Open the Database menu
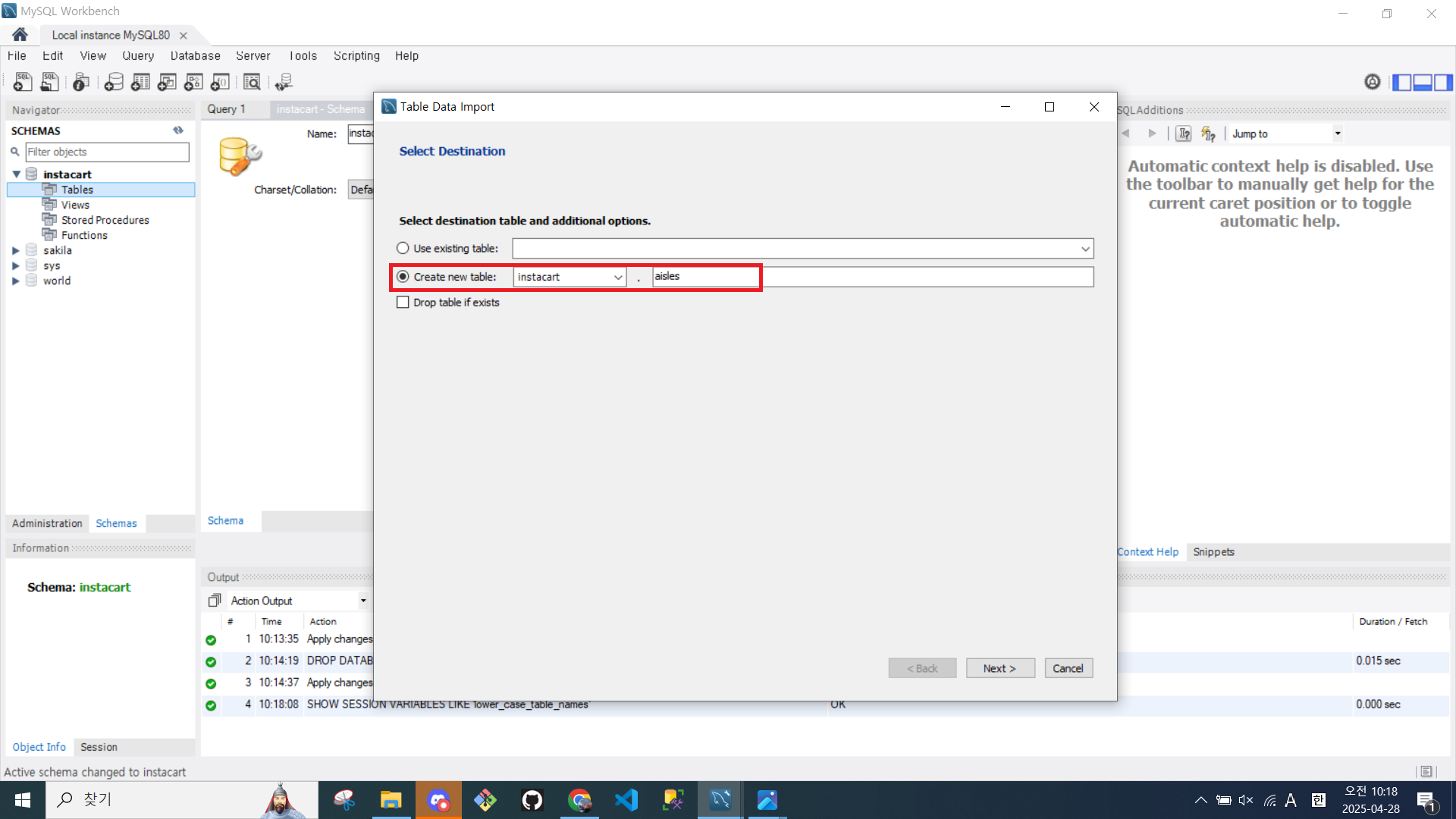The image size is (1456, 819). click(x=195, y=56)
